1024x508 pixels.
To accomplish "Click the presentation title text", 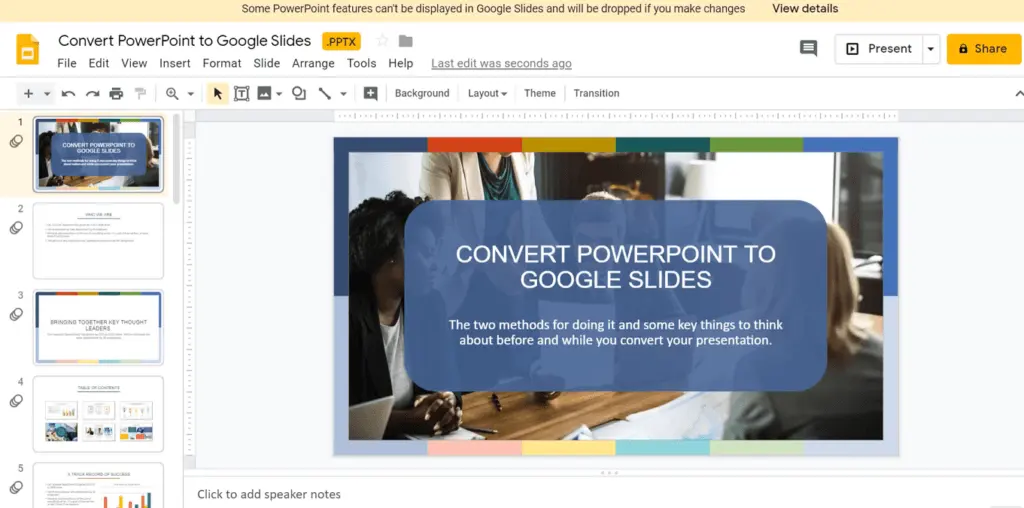I will 184,40.
